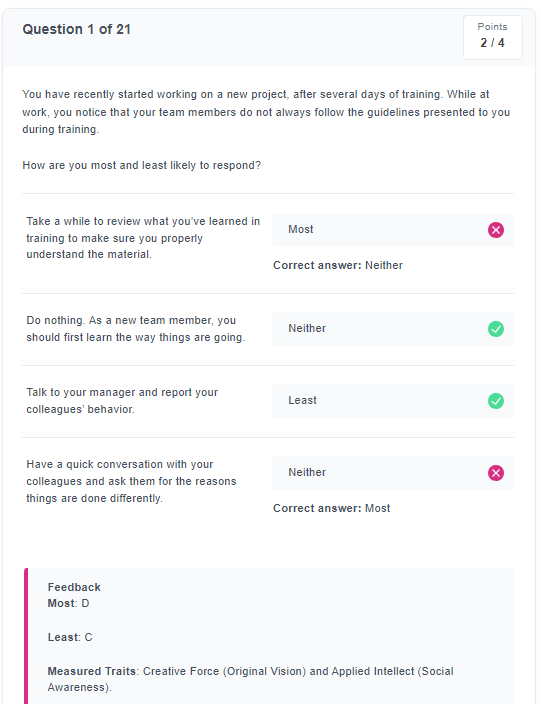The image size is (541, 704).
Task: Click the 'Least: C' feedback line
Action: click(70, 637)
